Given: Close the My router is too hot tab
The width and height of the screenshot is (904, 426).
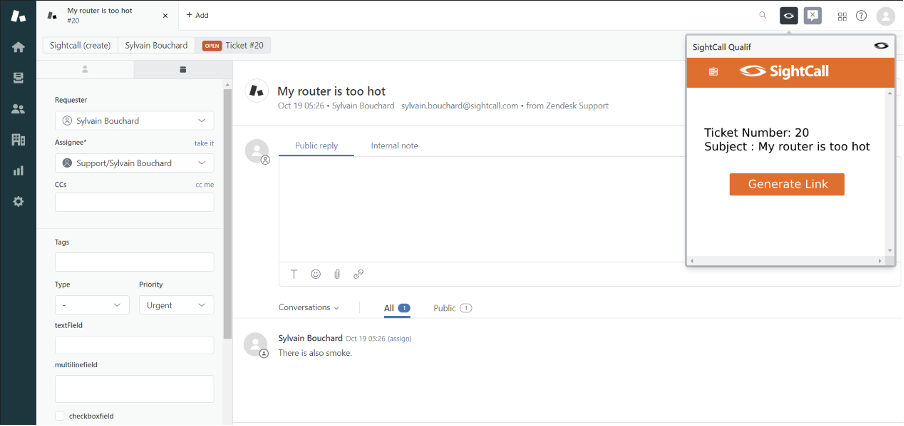Looking at the screenshot, I should [165, 16].
